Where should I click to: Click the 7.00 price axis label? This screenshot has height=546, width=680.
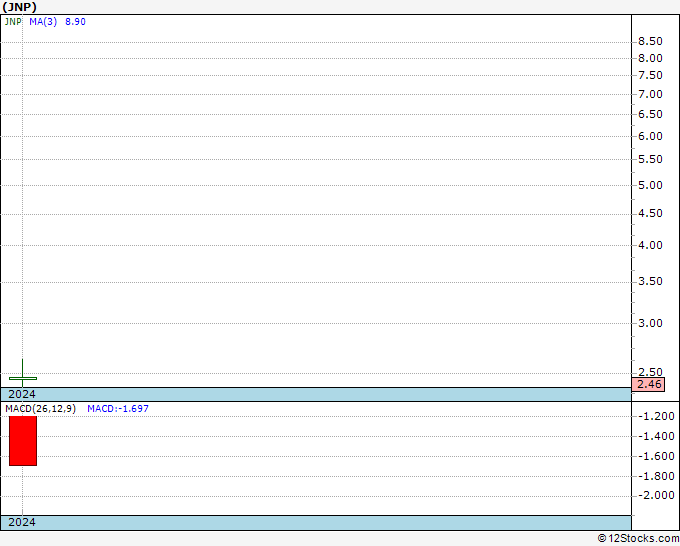click(x=650, y=94)
